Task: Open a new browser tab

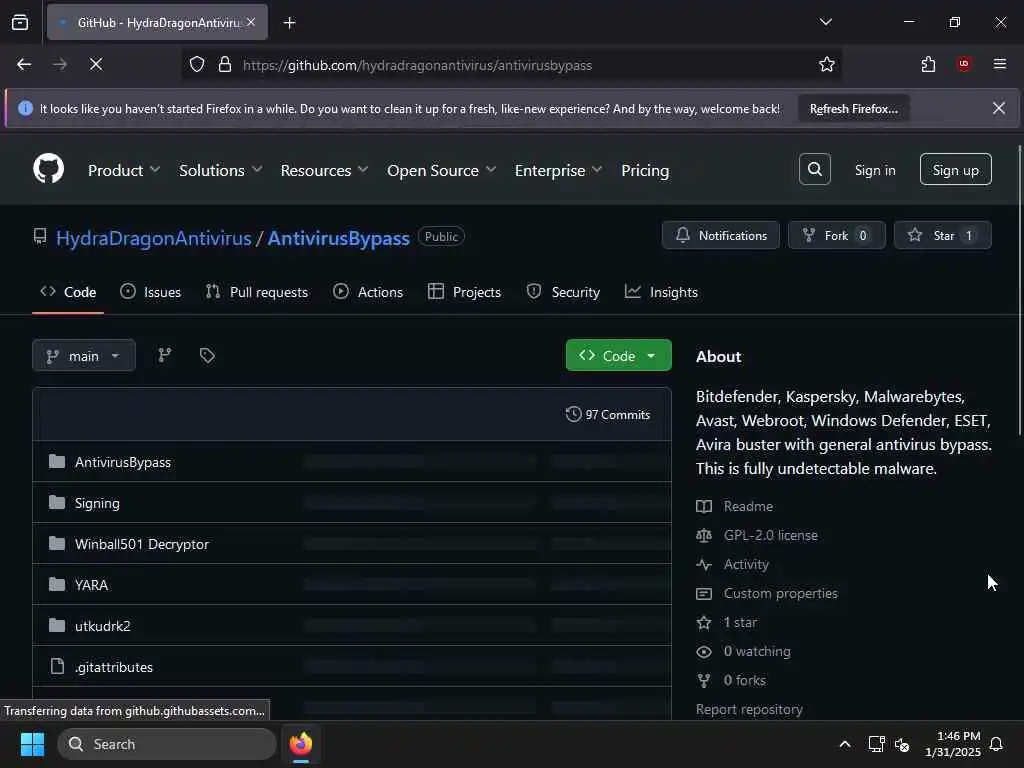Action: click(x=289, y=23)
